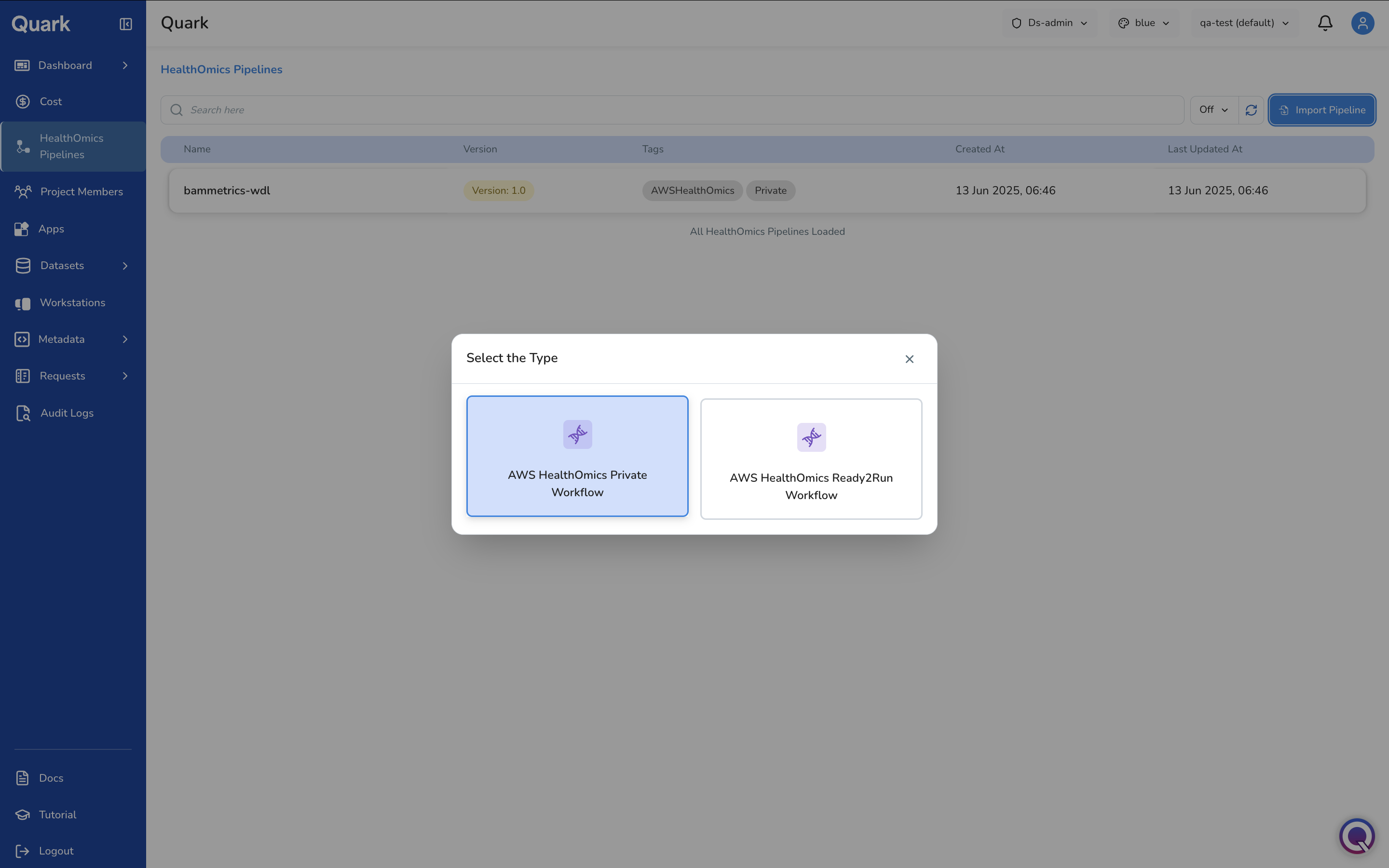This screenshot has width=1389, height=868.
Task: Click the Last Updated At column header
Action: point(1205,149)
